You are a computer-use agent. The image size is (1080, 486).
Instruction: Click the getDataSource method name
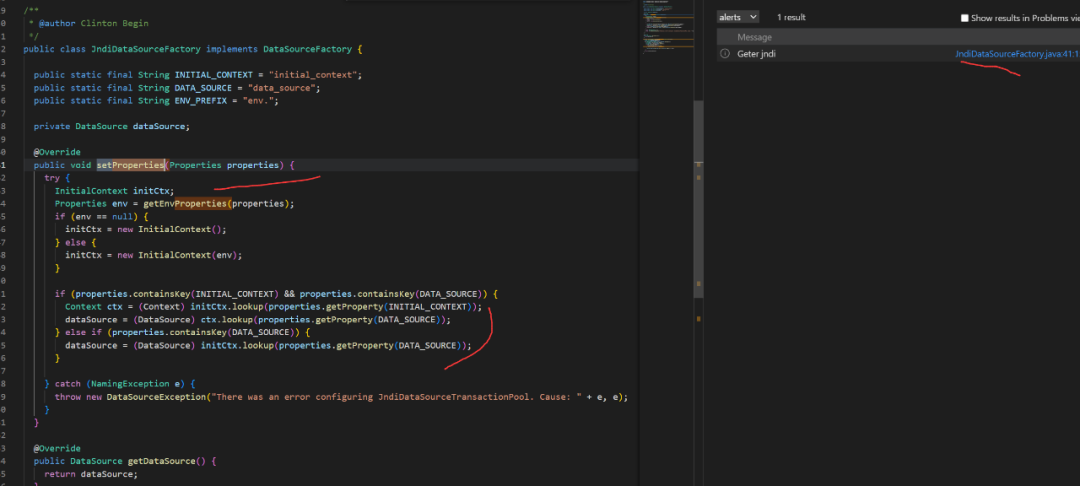point(163,462)
